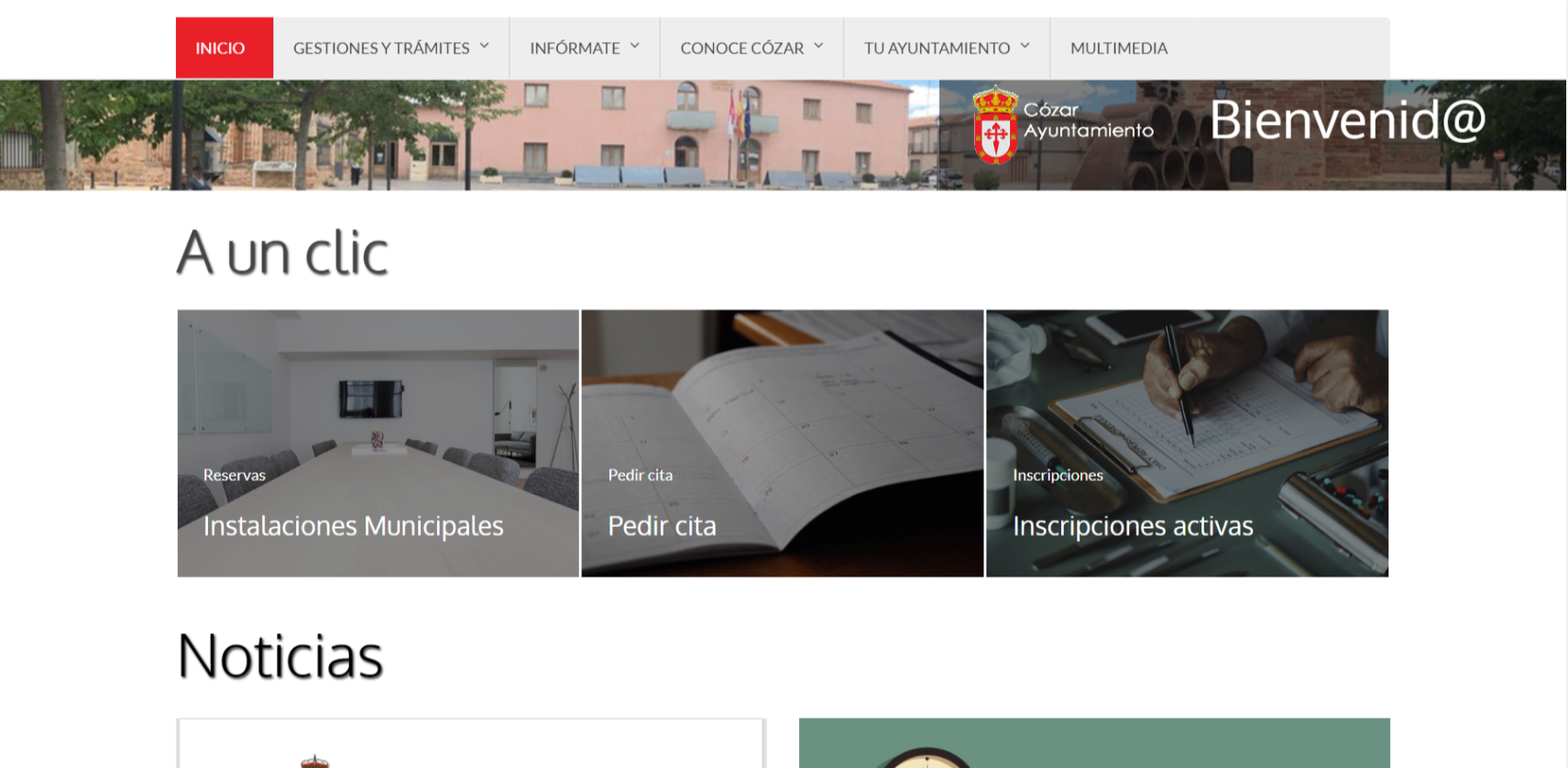Click the Noticias section heading
Image resolution: width=1568 pixels, height=768 pixels.
280,656
